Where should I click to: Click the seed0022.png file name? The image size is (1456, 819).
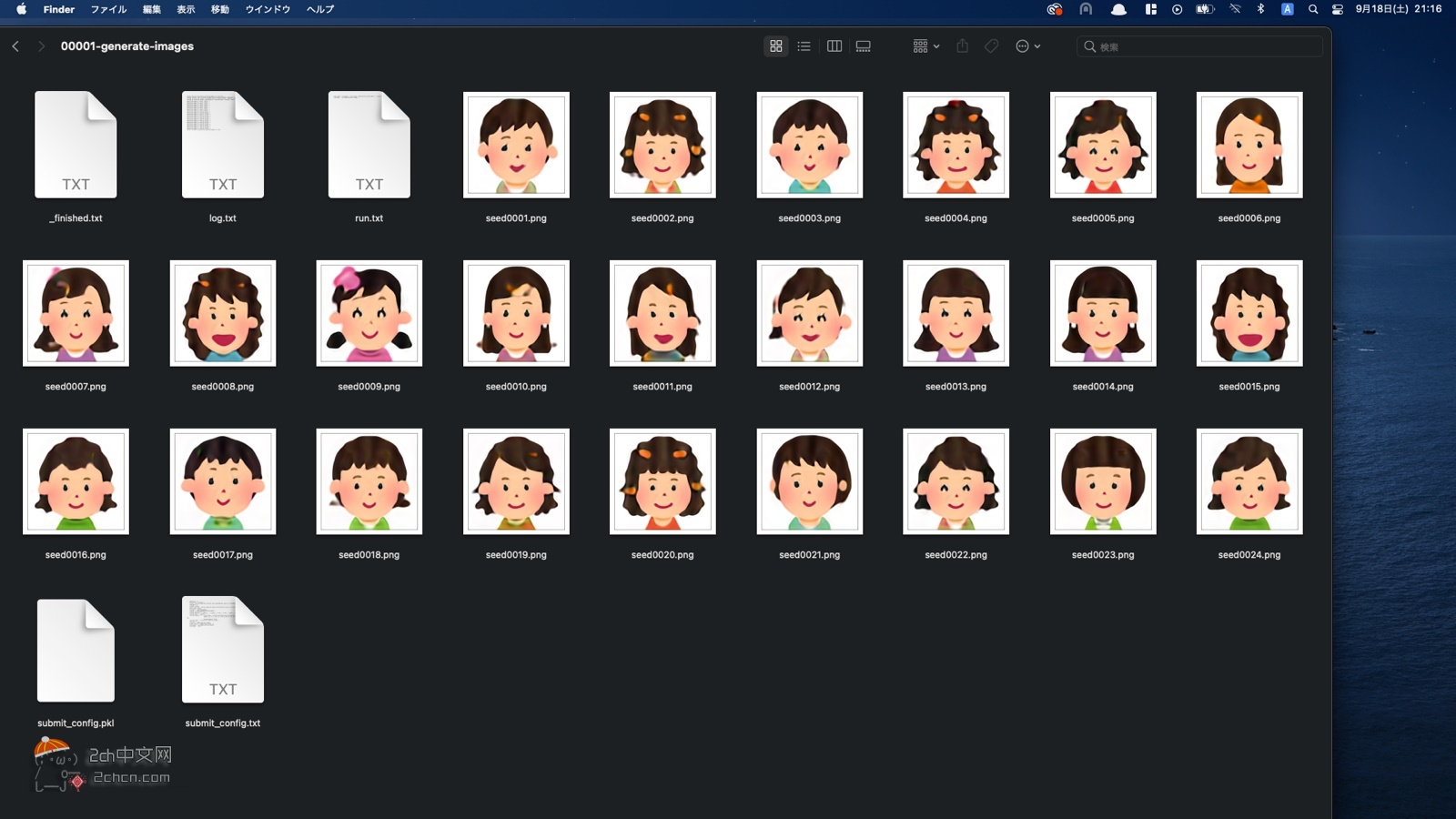[x=956, y=555]
